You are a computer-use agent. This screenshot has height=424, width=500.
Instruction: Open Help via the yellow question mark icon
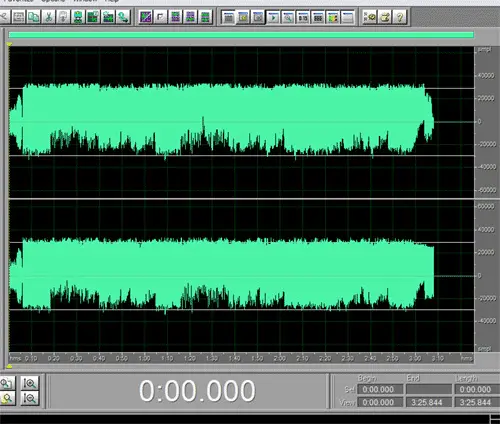(x=400, y=17)
